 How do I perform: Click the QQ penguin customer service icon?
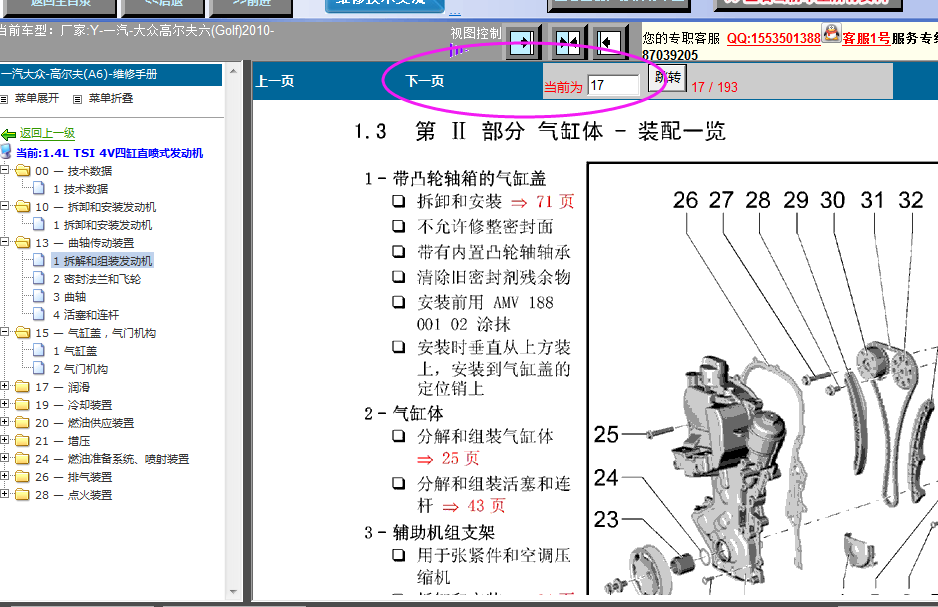coord(832,33)
